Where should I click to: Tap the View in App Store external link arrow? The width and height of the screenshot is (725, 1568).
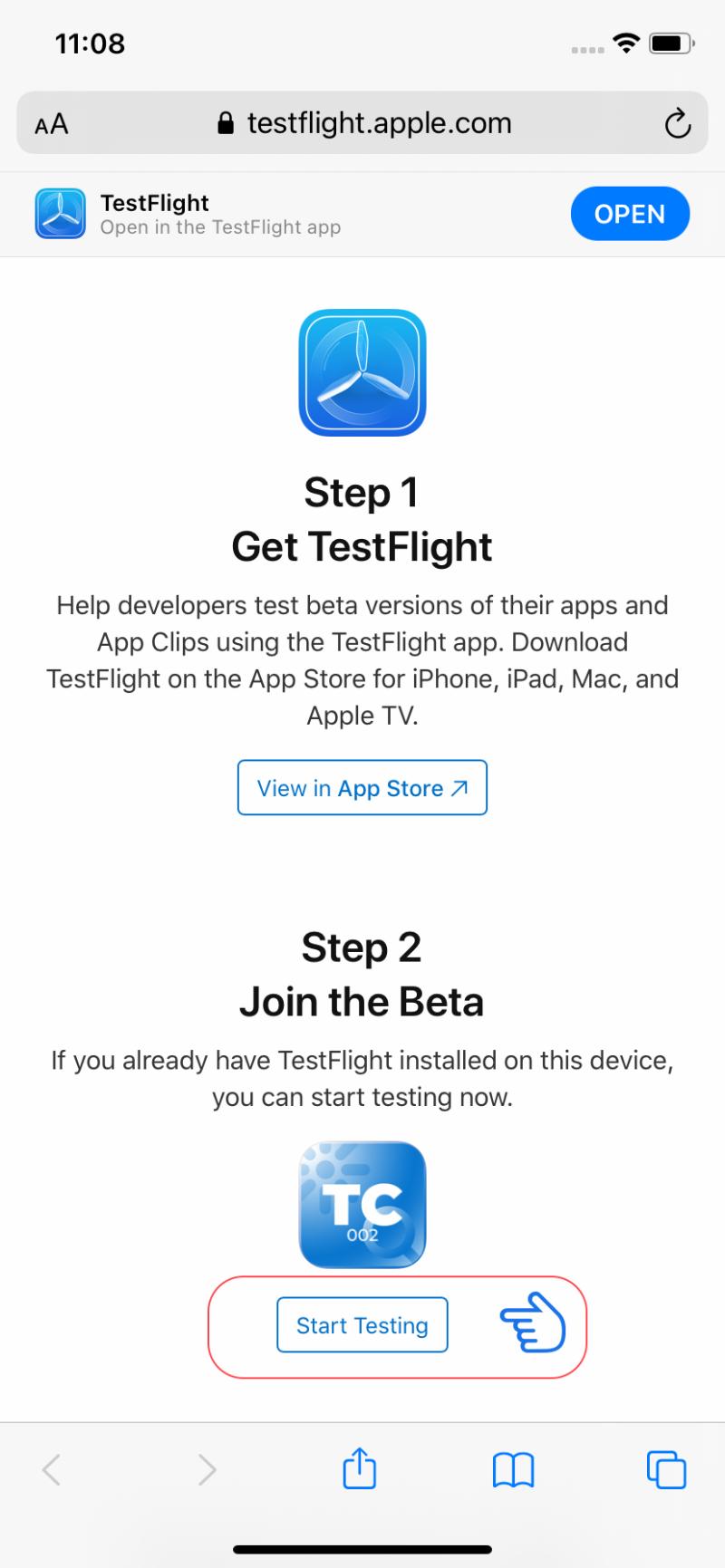tap(459, 787)
